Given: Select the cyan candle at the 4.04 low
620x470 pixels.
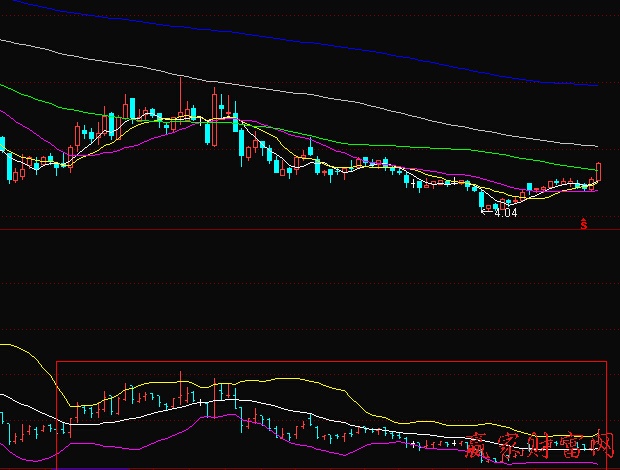Looking at the screenshot, I should (483, 198).
